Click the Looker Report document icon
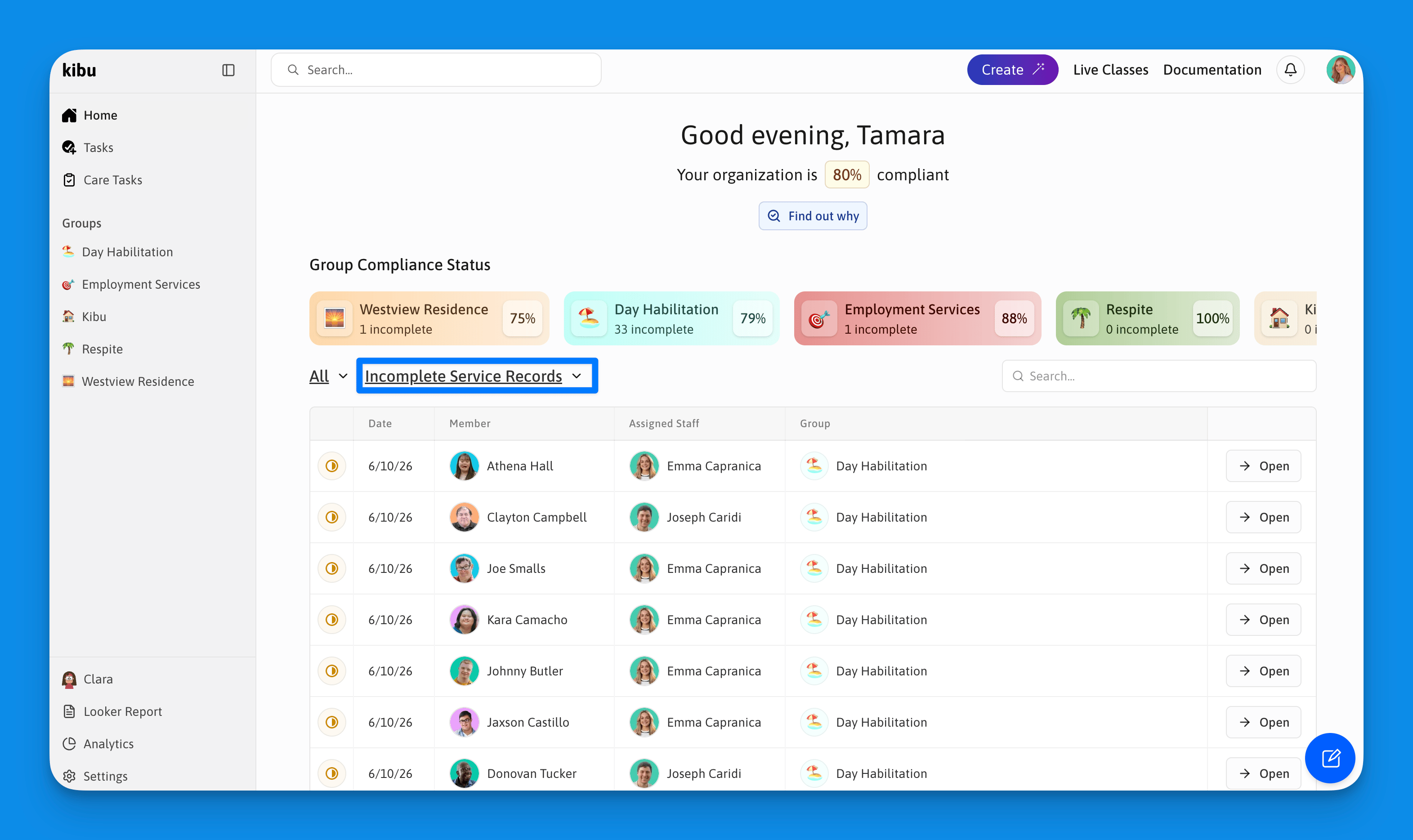 click(x=69, y=711)
